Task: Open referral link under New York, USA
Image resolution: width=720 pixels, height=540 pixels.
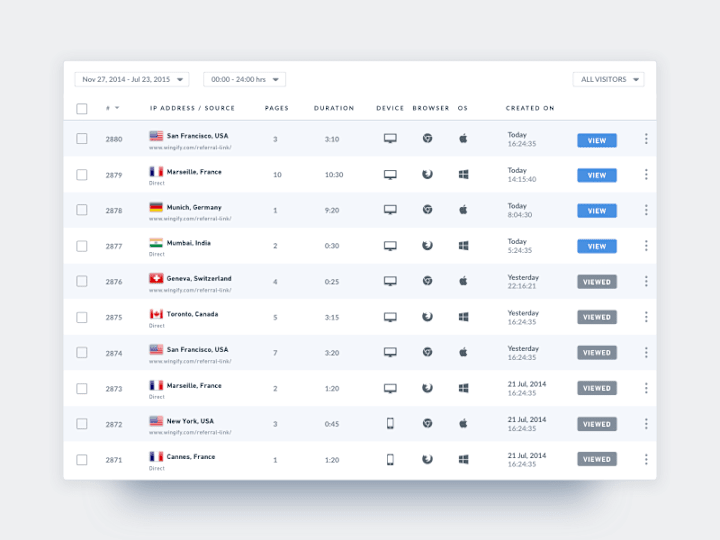Action: 190,433
